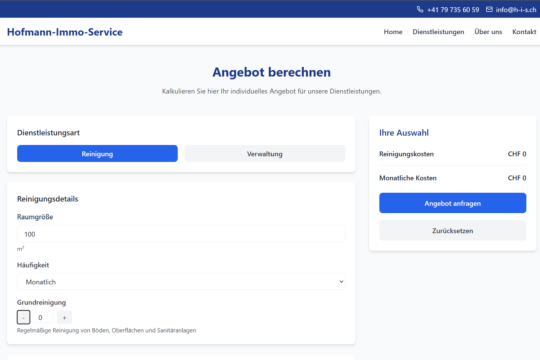Click the Reinigungsdetails heading
Screen dimensions: 540x360
[48, 199]
